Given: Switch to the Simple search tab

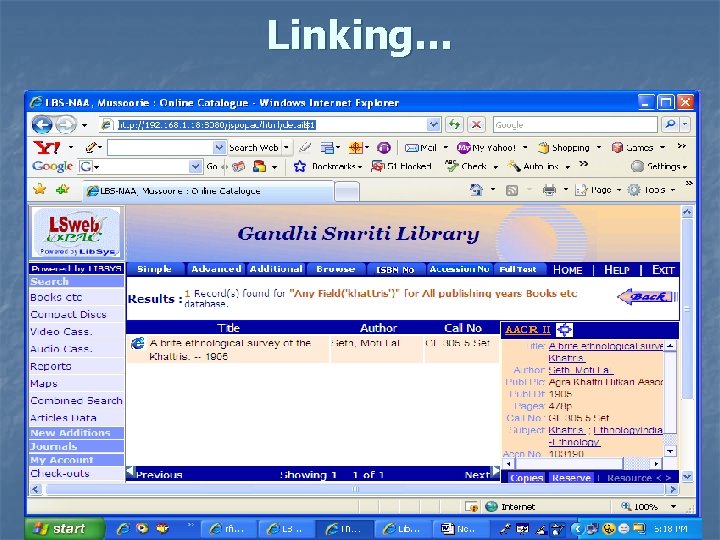Looking at the screenshot, I should (x=154, y=269).
